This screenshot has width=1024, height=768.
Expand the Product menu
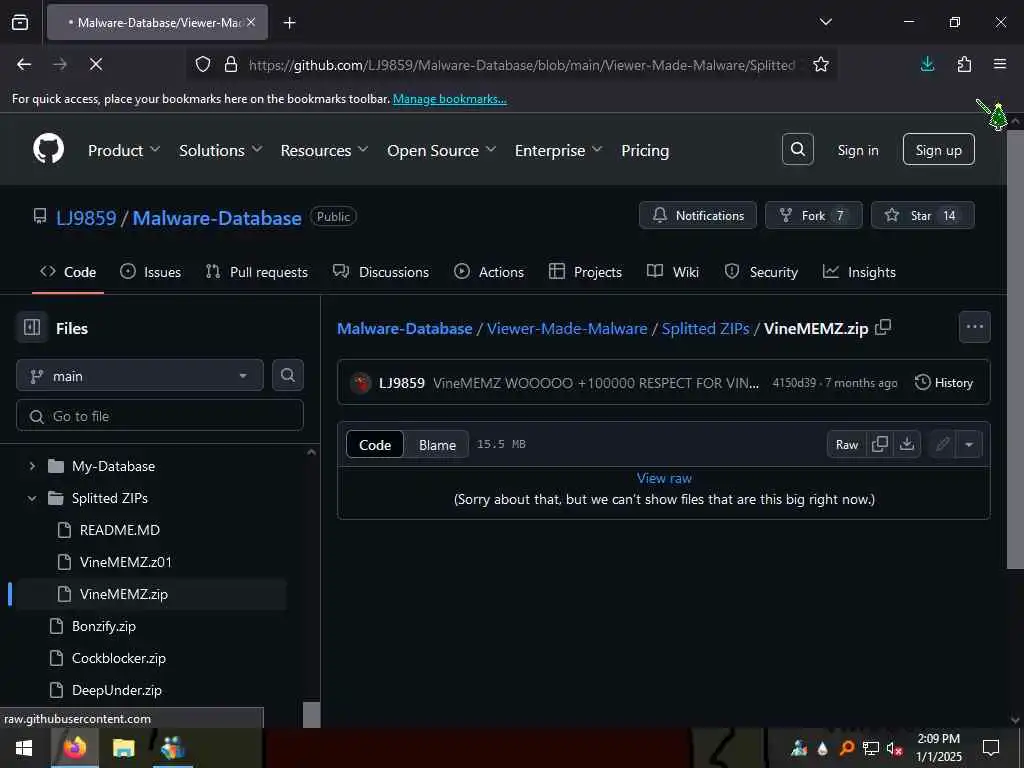pyautogui.click(x=123, y=150)
